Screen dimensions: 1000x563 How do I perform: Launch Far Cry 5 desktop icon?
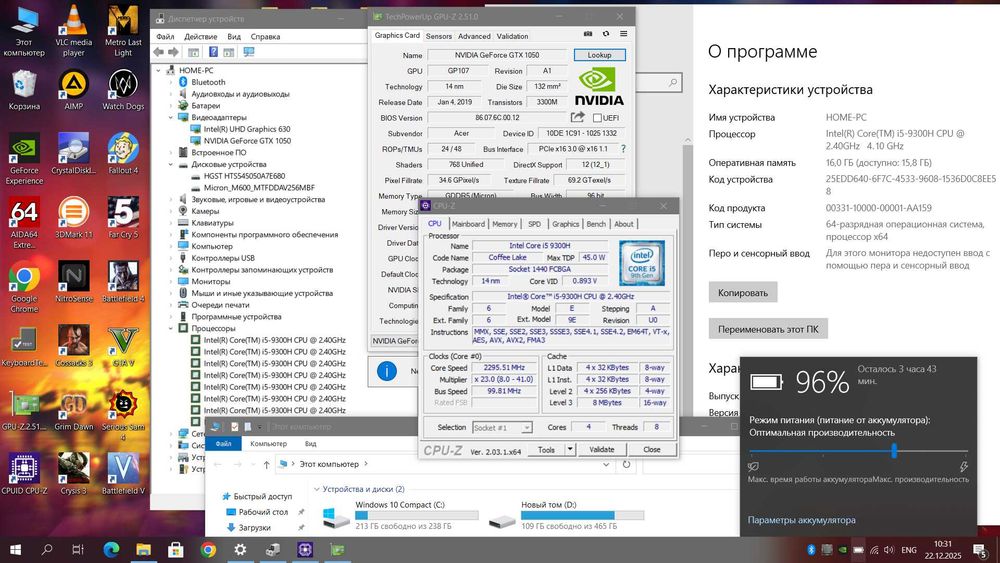pos(123,217)
